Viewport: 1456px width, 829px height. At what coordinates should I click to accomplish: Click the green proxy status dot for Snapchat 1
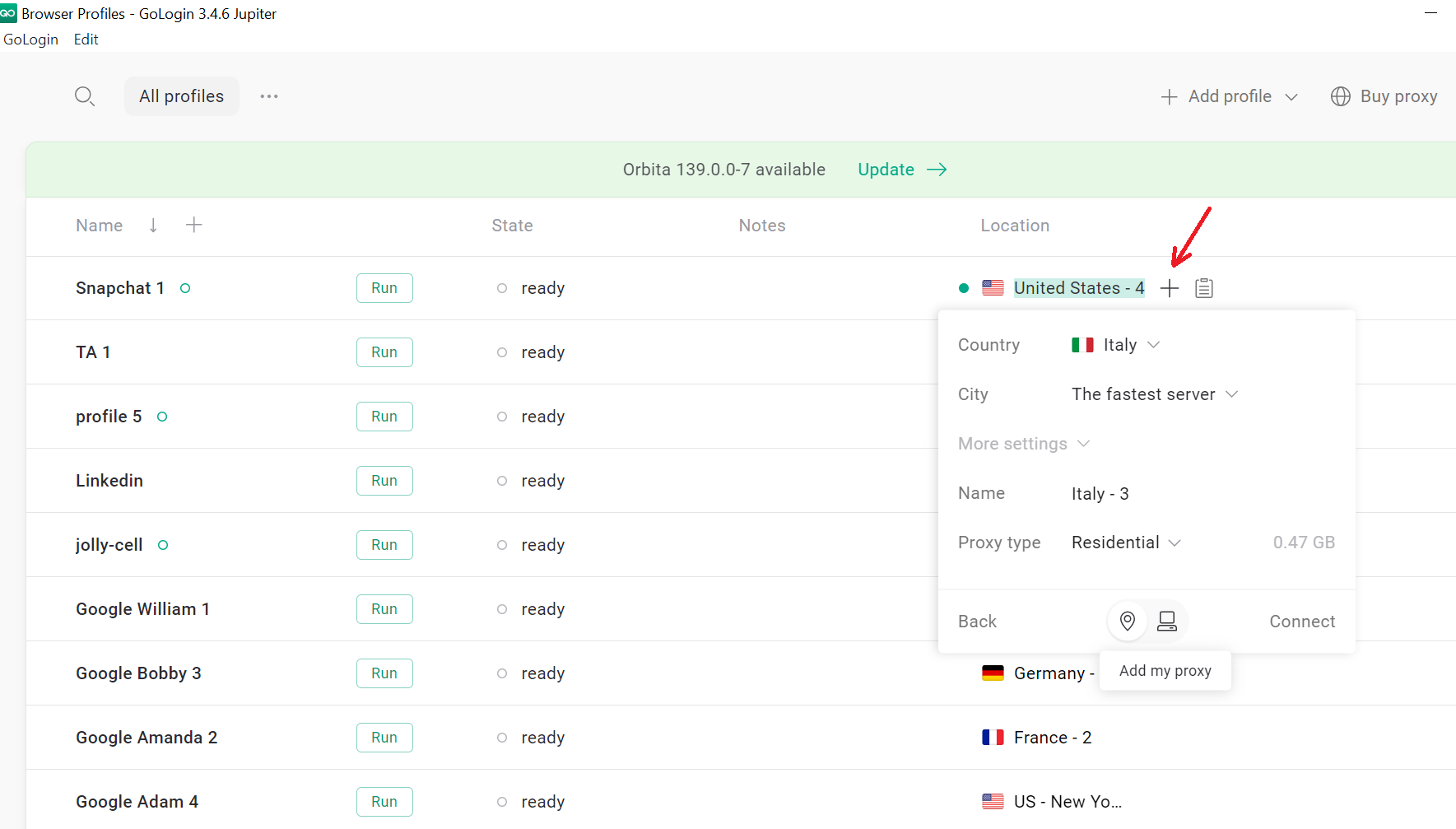pos(964,288)
